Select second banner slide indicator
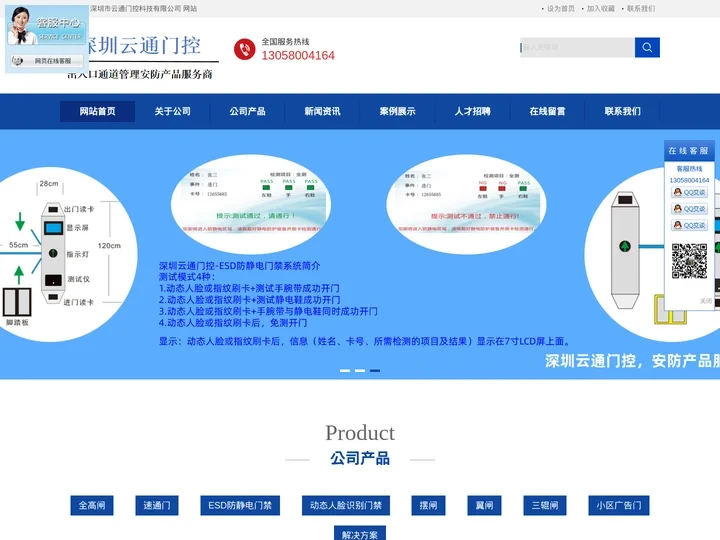Image resolution: width=720 pixels, height=540 pixels. 360,371
